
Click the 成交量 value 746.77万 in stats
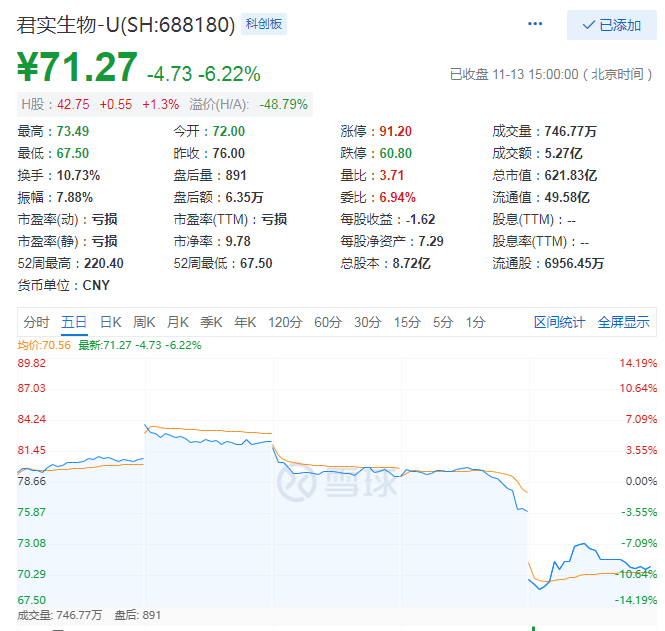570,131
